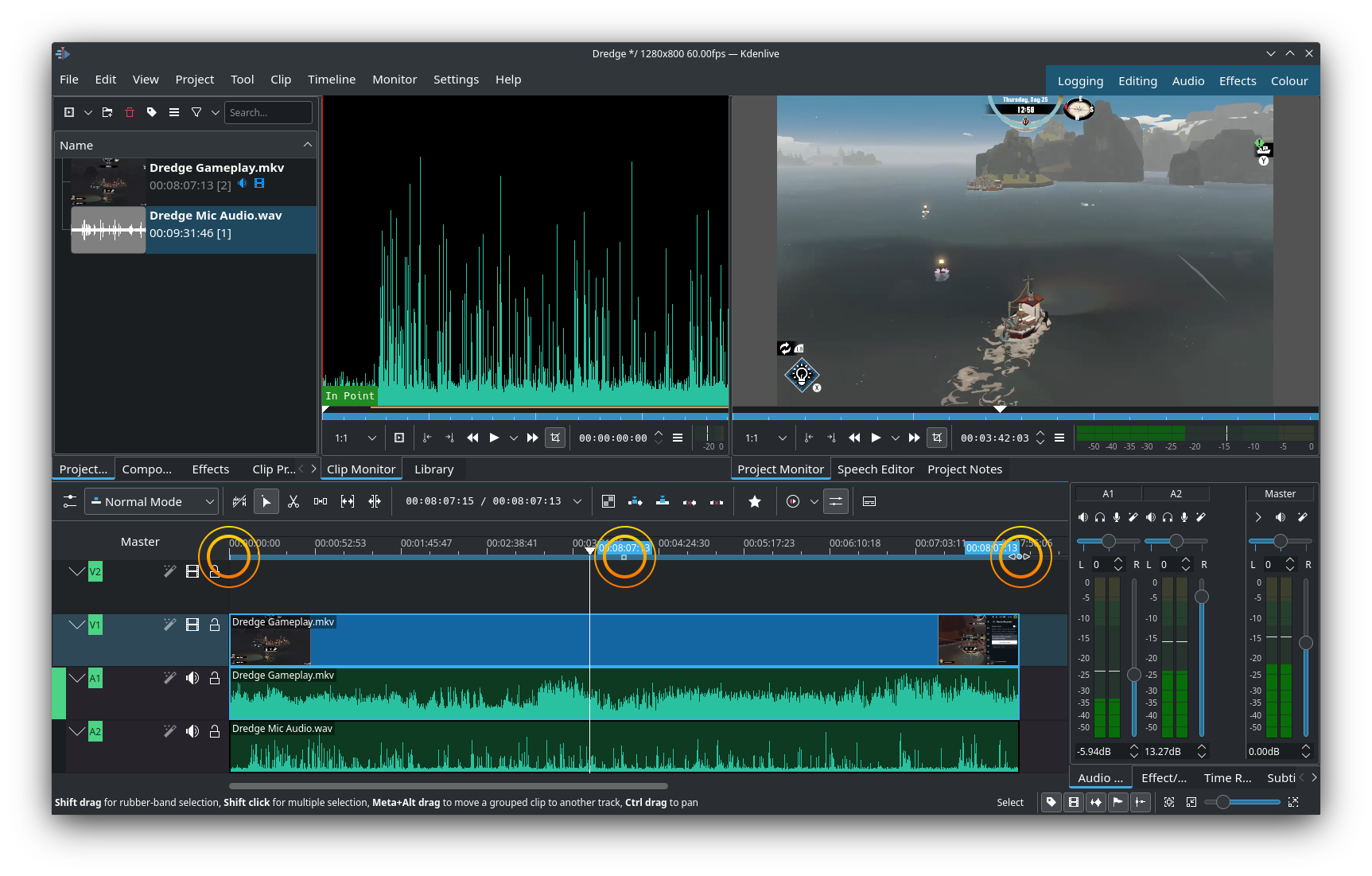Lock track V1 in the timeline header
This screenshot has width=1372, height=876.
tap(215, 625)
